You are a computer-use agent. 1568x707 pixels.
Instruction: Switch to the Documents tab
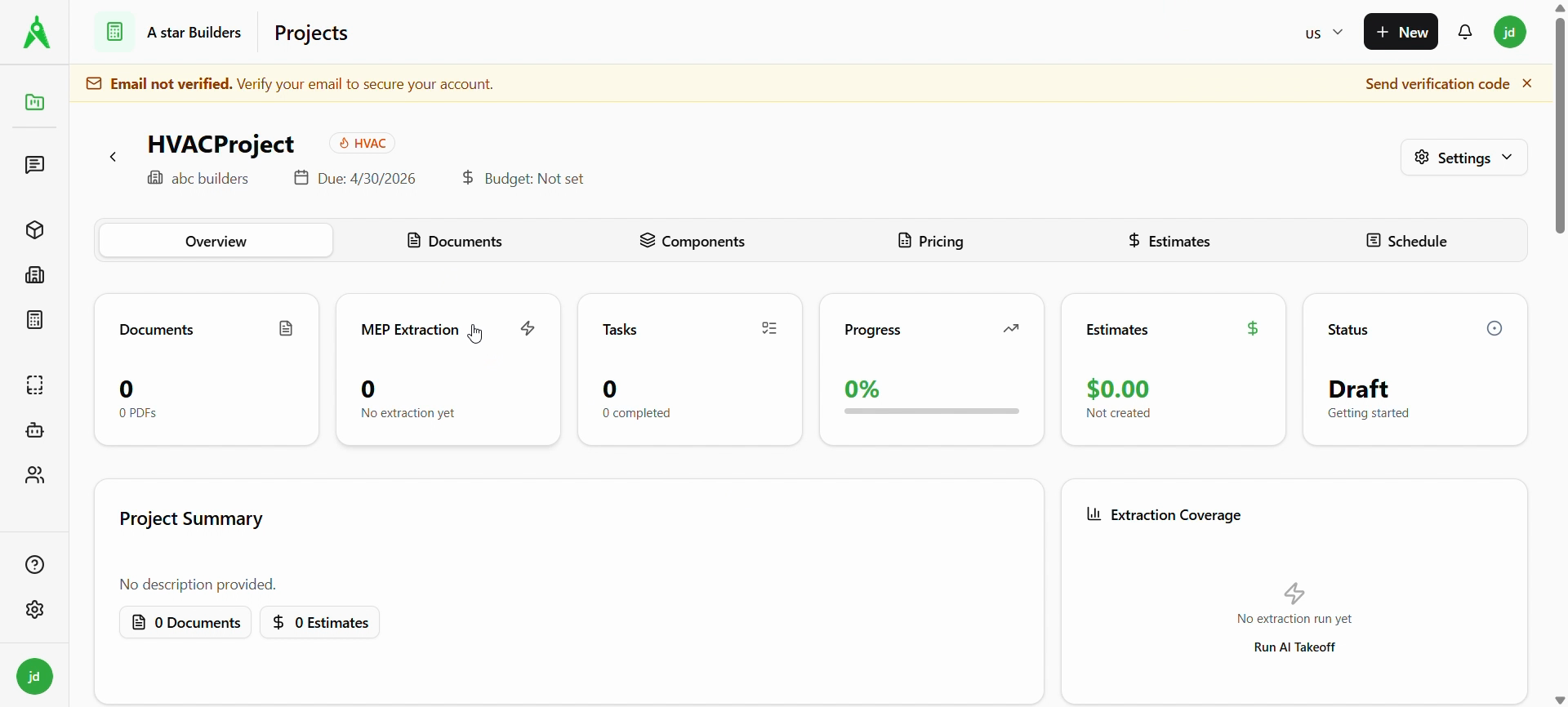click(x=454, y=241)
